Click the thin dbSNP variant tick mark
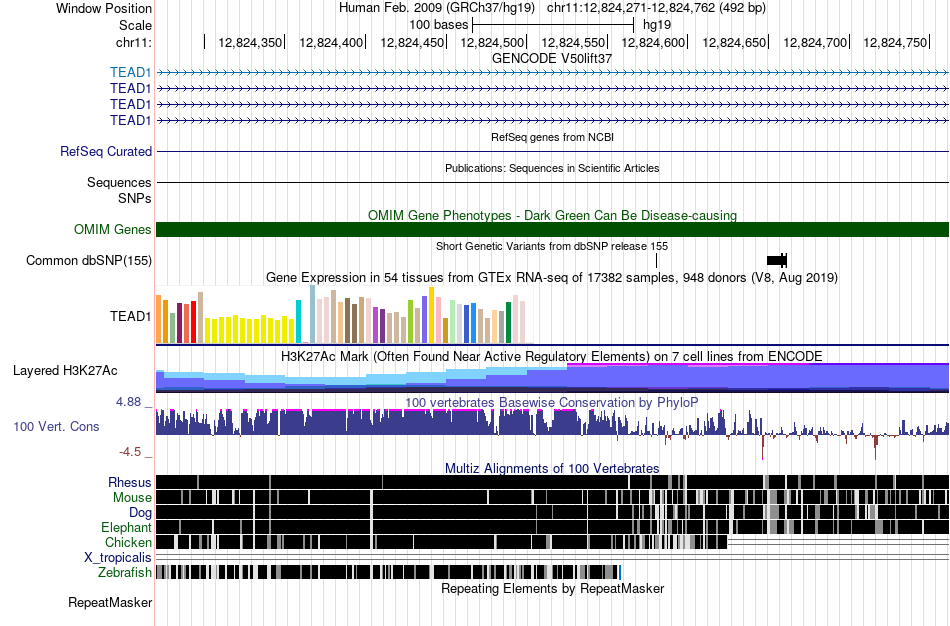This screenshot has height=626, width=950. (x=656, y=261)
